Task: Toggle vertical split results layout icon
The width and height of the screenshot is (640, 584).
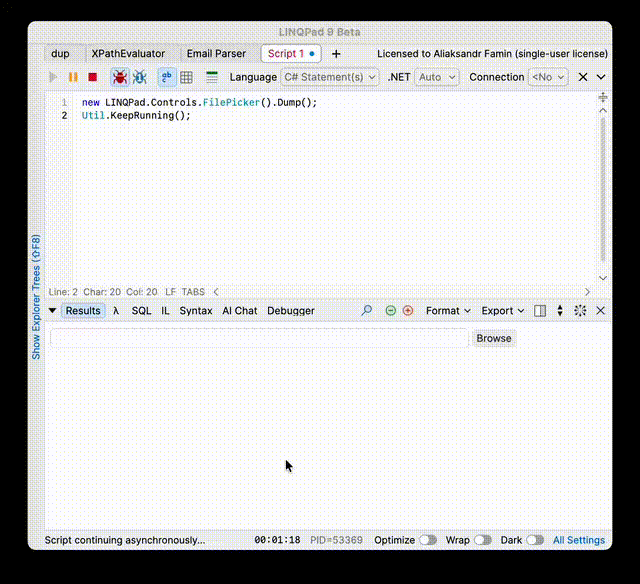Action: point(540,311)
